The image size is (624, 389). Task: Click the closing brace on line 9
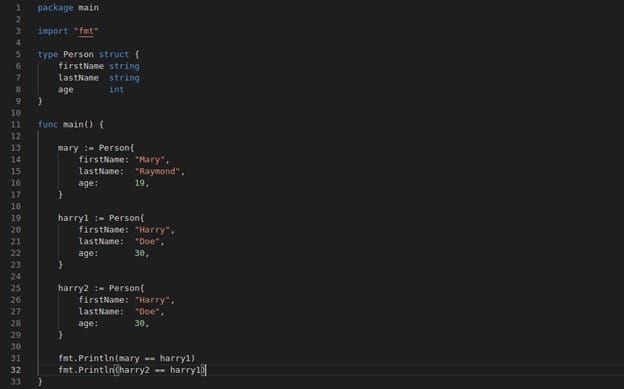click(x=40, y=101)
